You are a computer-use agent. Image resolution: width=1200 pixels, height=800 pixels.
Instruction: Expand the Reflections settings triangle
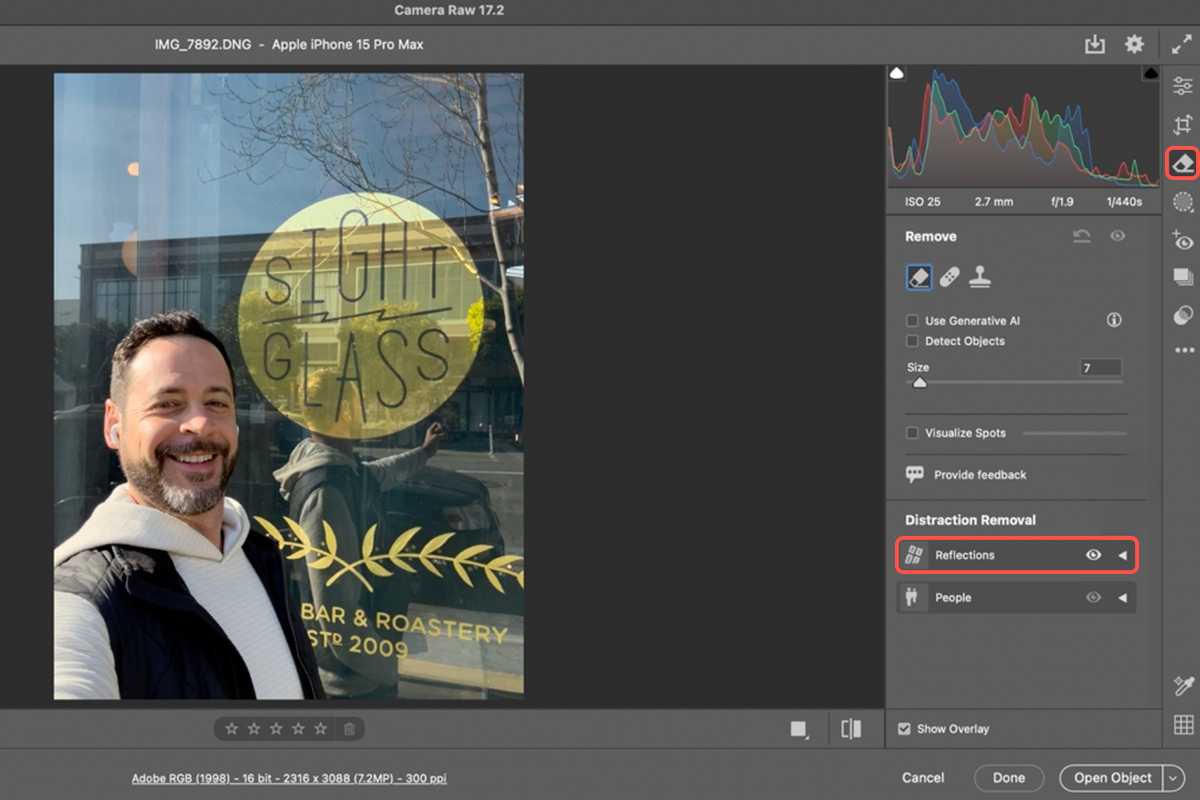click(1124, 555)
